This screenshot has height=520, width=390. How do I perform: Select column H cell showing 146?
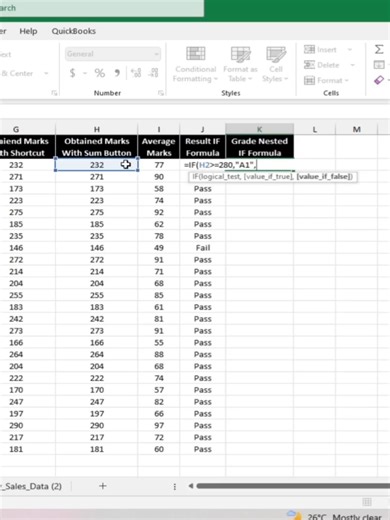tap(97, 248)
